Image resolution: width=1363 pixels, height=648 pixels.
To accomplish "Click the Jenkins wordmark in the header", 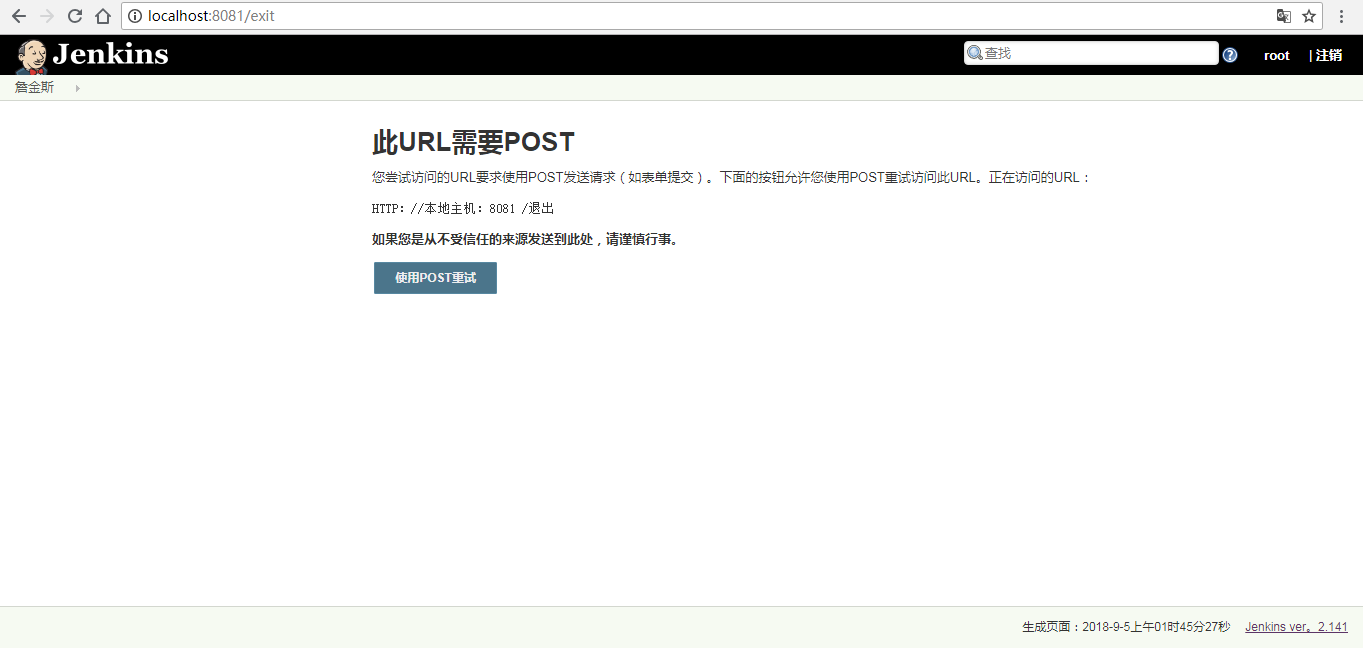I will pyautogui.click(x=110, y=54).
